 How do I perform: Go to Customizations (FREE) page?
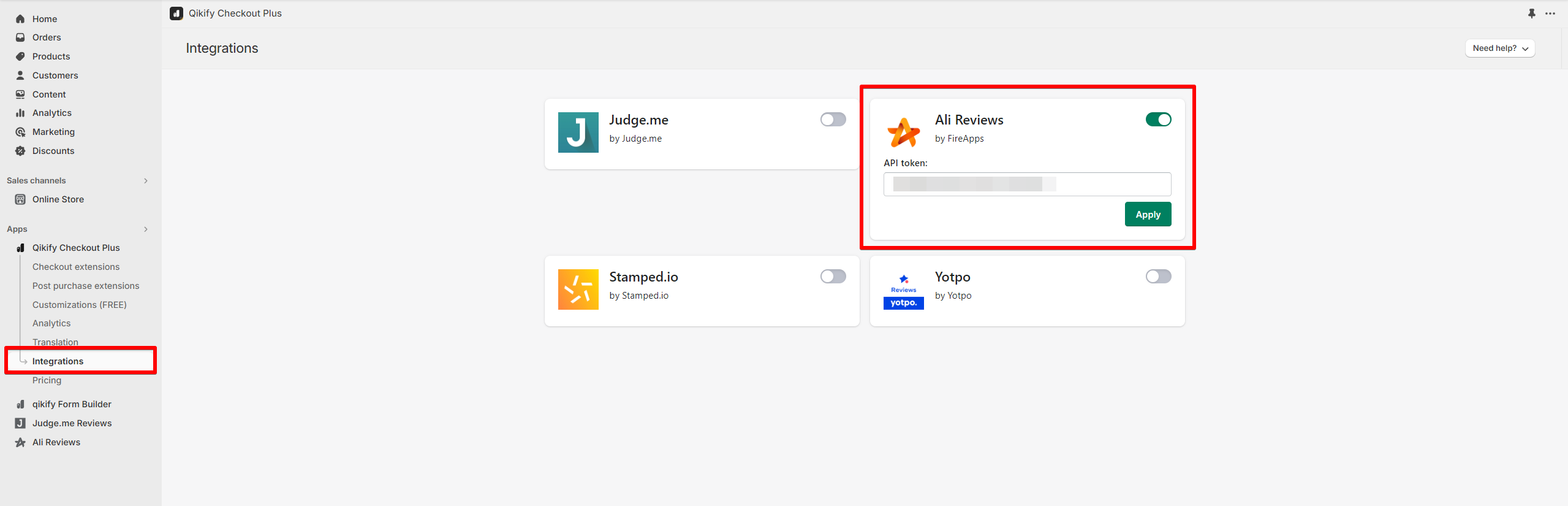tap(80, 305)
